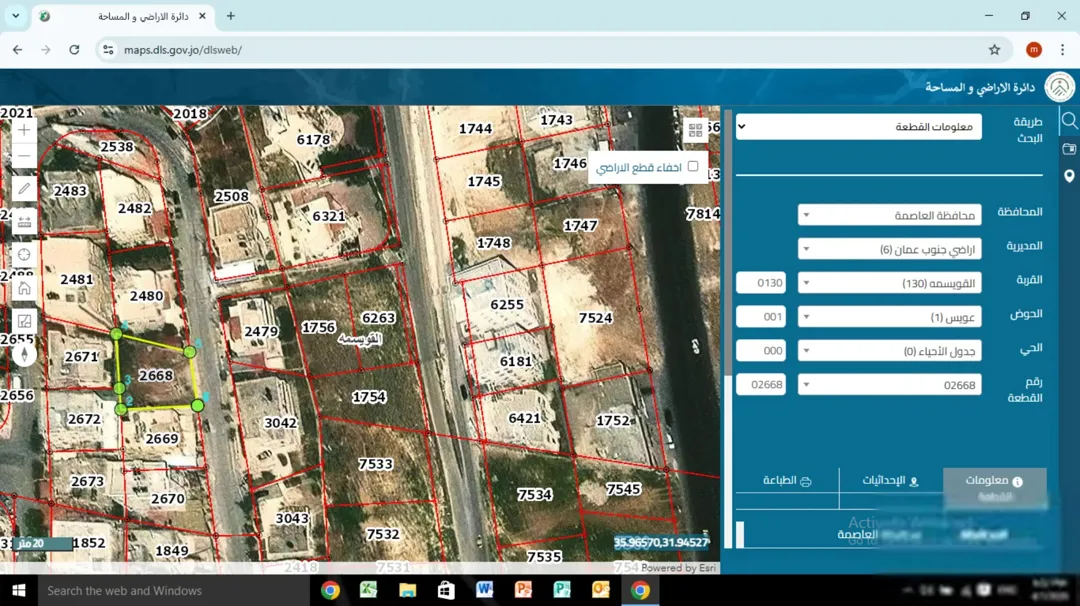The width and height of the screenshot is (1080, 606).
Task: Zoom in the map with plus button
Action: coord(24,130)
